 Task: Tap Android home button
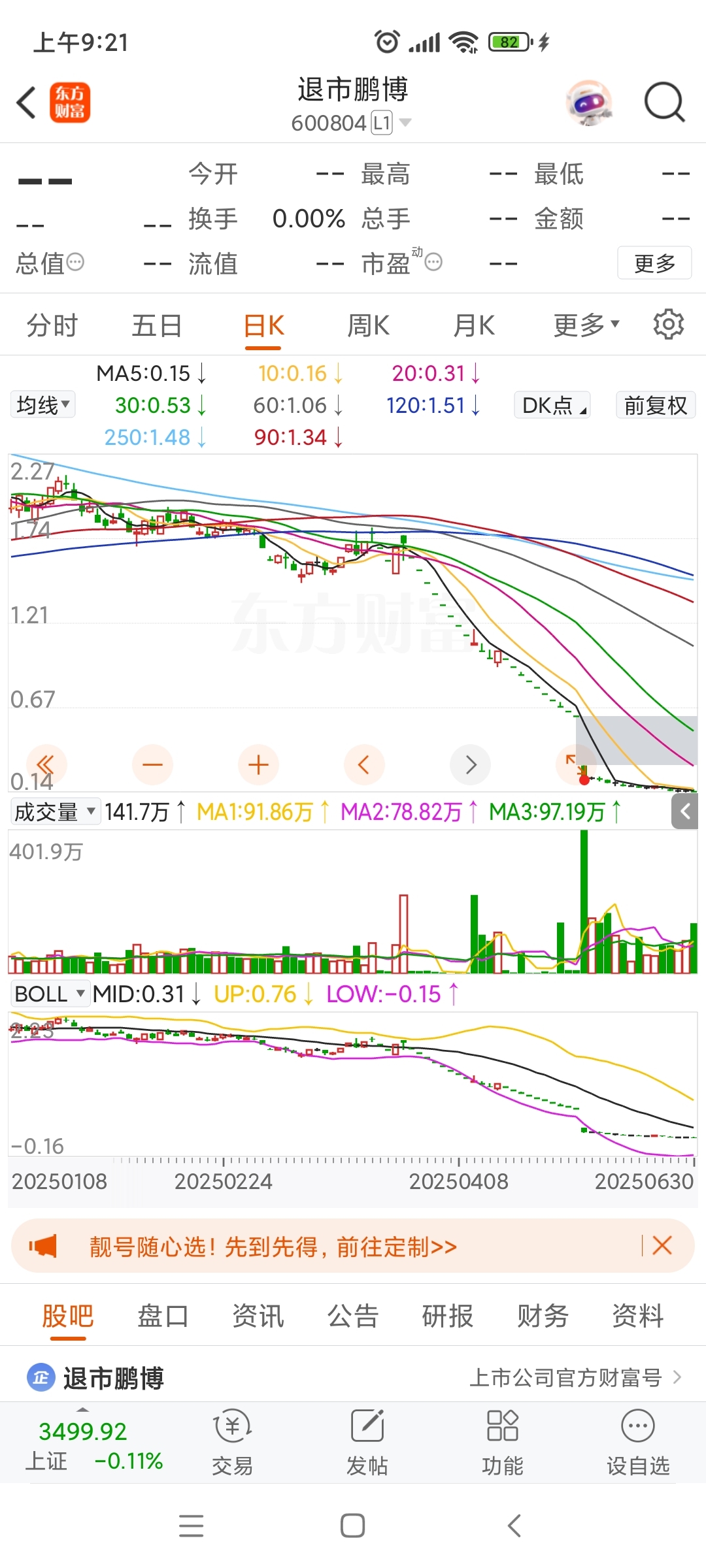click(x=353, y=1526)
